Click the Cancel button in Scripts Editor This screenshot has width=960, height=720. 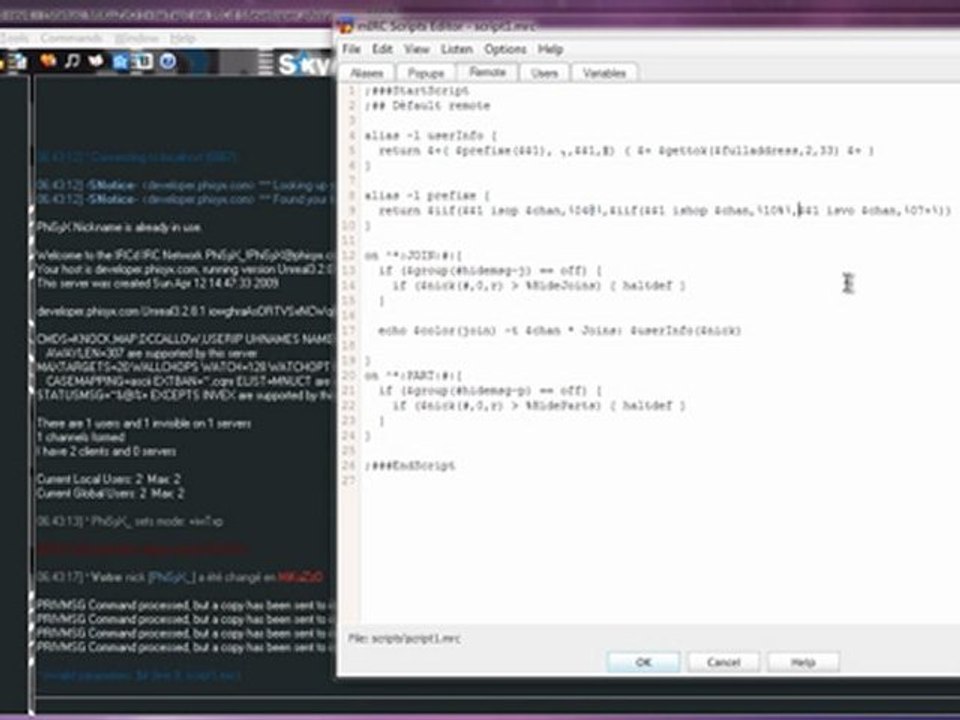pyautogui.click(x=724, y=662)
